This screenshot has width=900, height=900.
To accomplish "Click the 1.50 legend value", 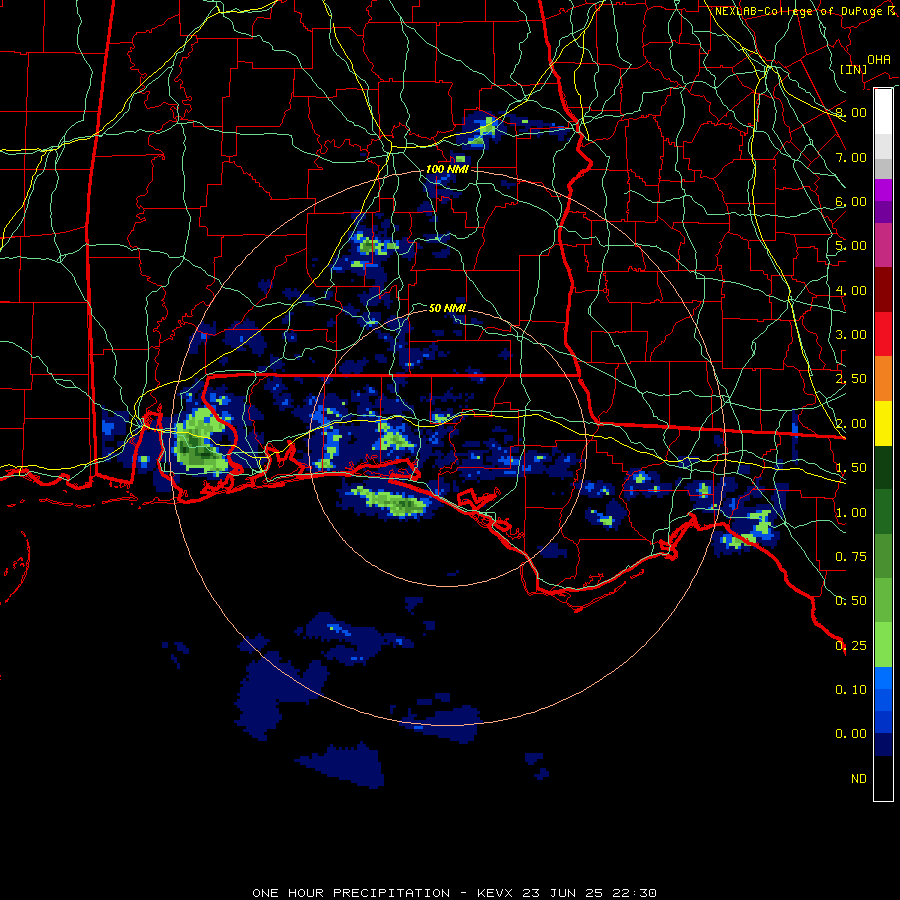I will tap(851, 468).
